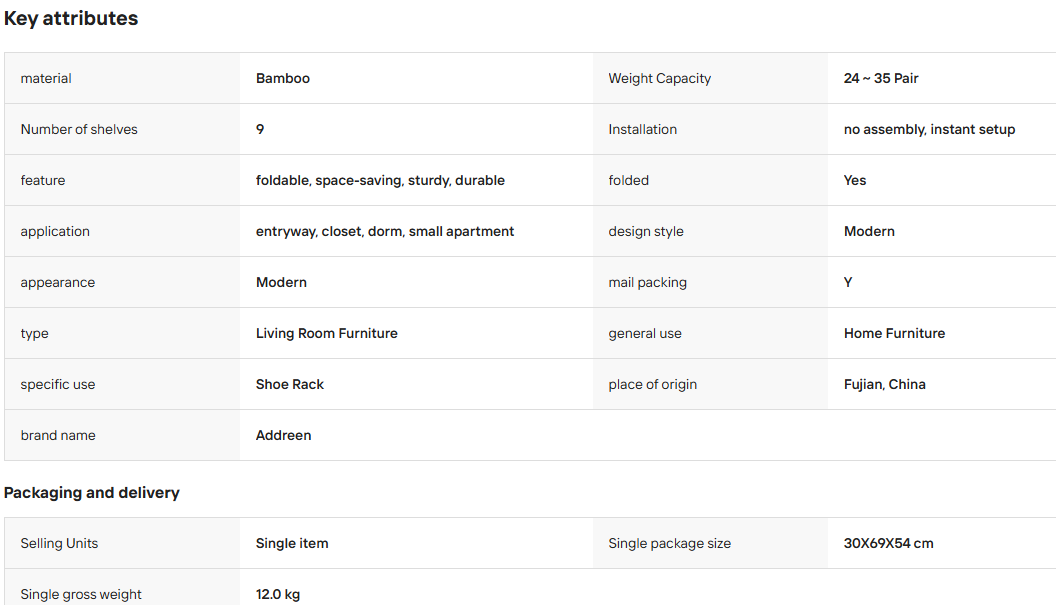Click the Packaging and delivery heading
The image size is (1056, 605).
[x=92, y=493]
